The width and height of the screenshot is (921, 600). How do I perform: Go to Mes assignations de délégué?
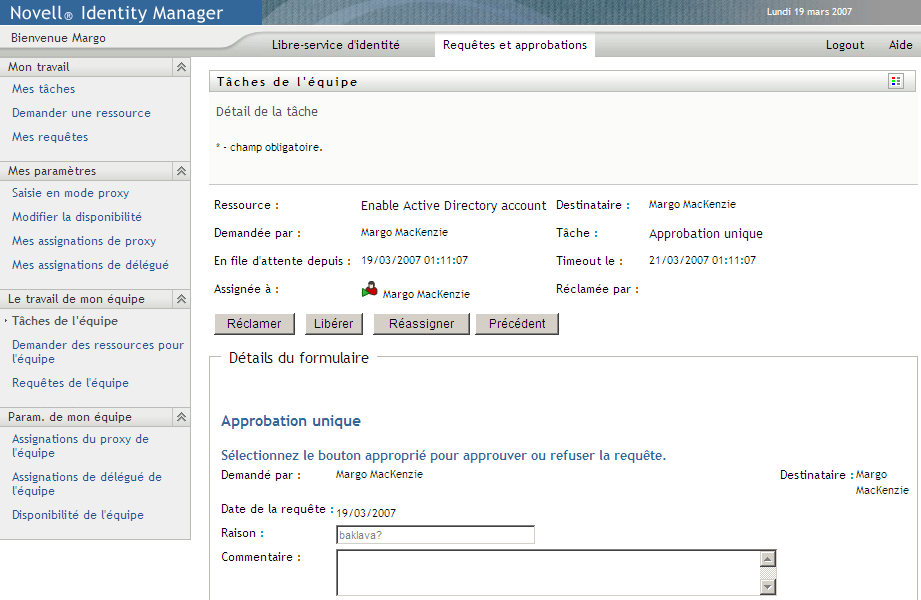point(90,265)
